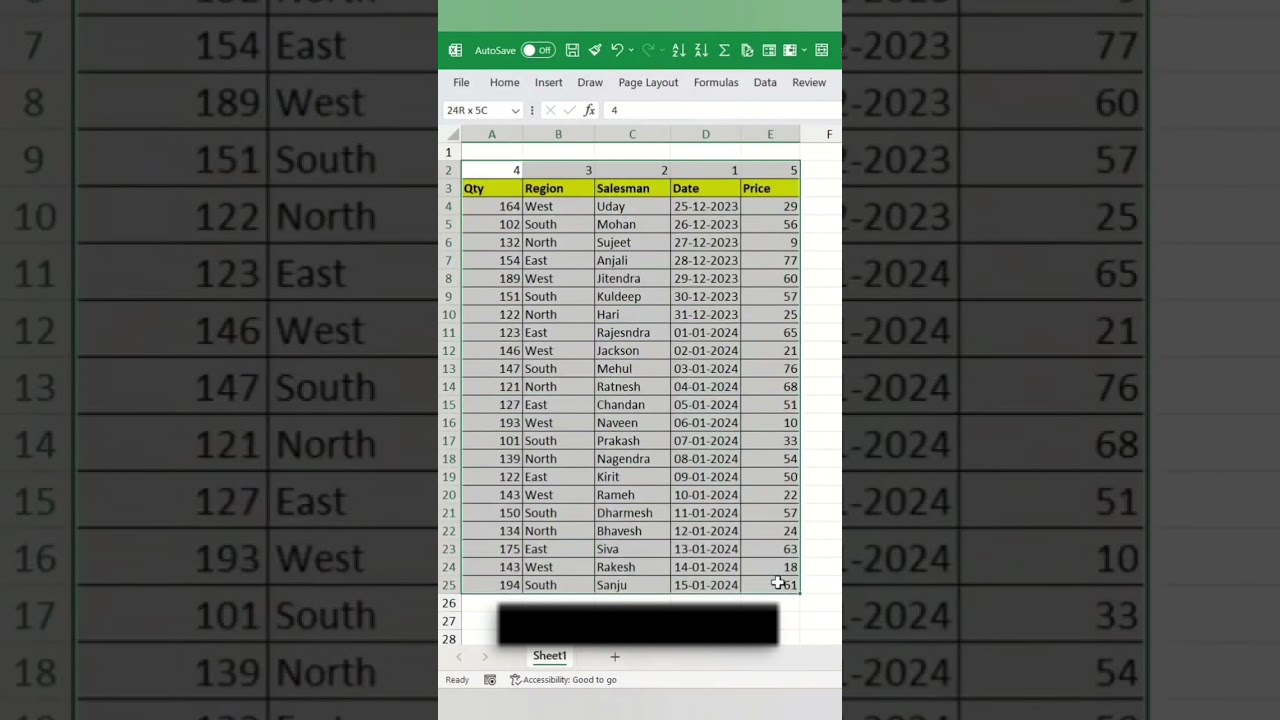This screenshot has height=720, width=1280.
Task: Add a new sheet with plus button
Action: 615,656
